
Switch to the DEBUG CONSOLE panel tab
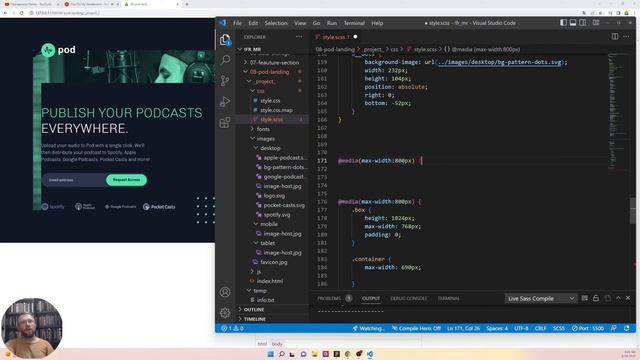408,298
